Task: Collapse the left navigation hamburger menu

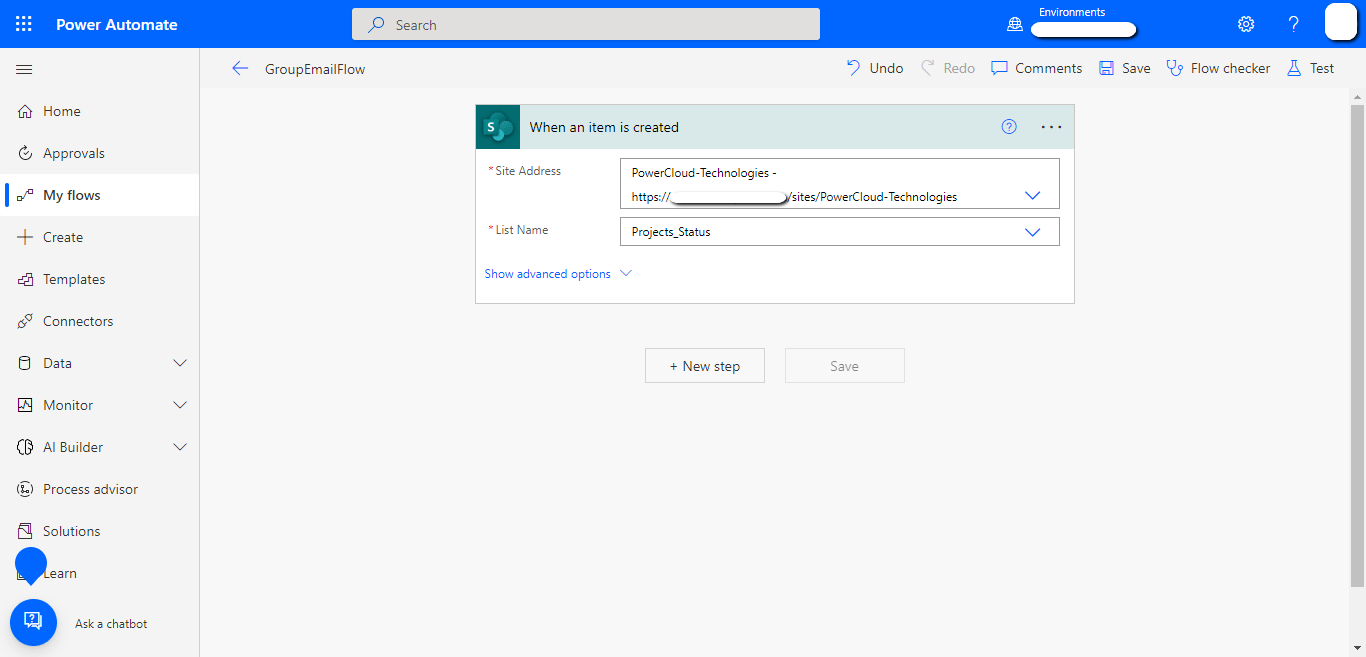Action: (x=24, y=69)
